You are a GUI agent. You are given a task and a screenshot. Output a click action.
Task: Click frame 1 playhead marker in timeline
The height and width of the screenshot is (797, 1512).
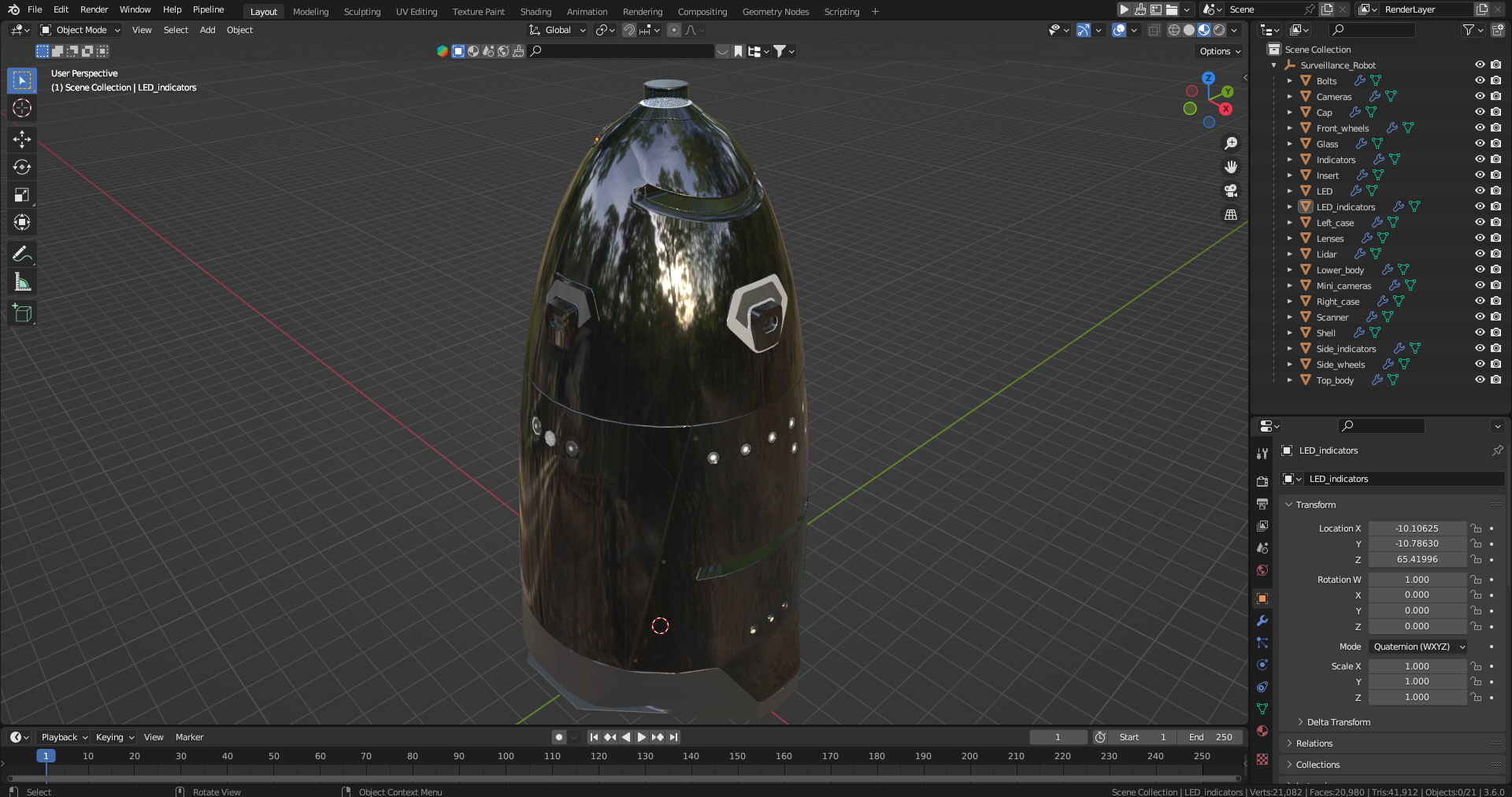pos(46,756)
